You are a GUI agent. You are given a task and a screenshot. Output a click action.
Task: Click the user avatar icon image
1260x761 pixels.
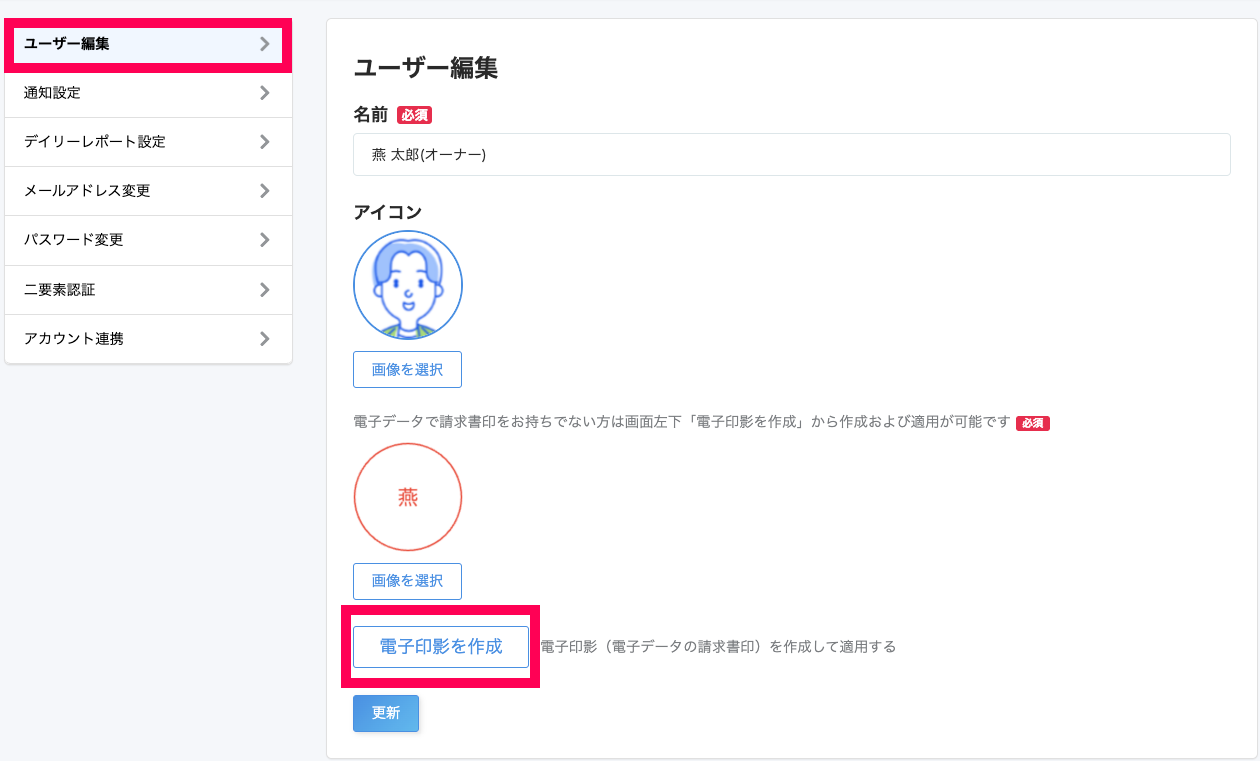point(408,285)
